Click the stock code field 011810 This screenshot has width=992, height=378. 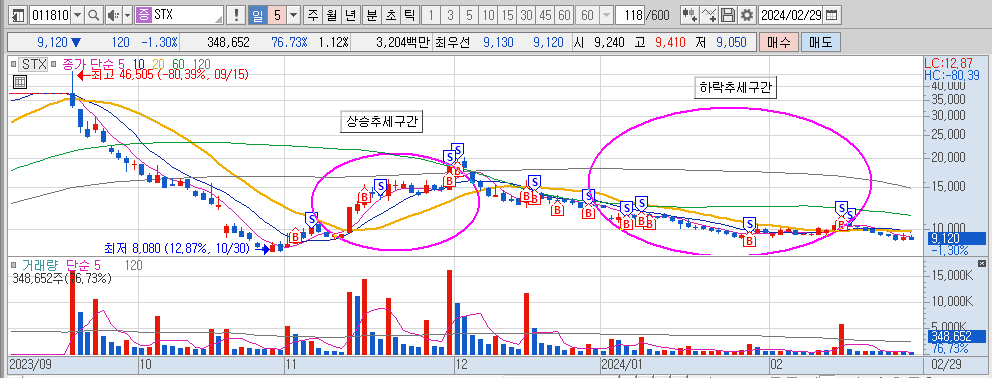coord(51,15)
